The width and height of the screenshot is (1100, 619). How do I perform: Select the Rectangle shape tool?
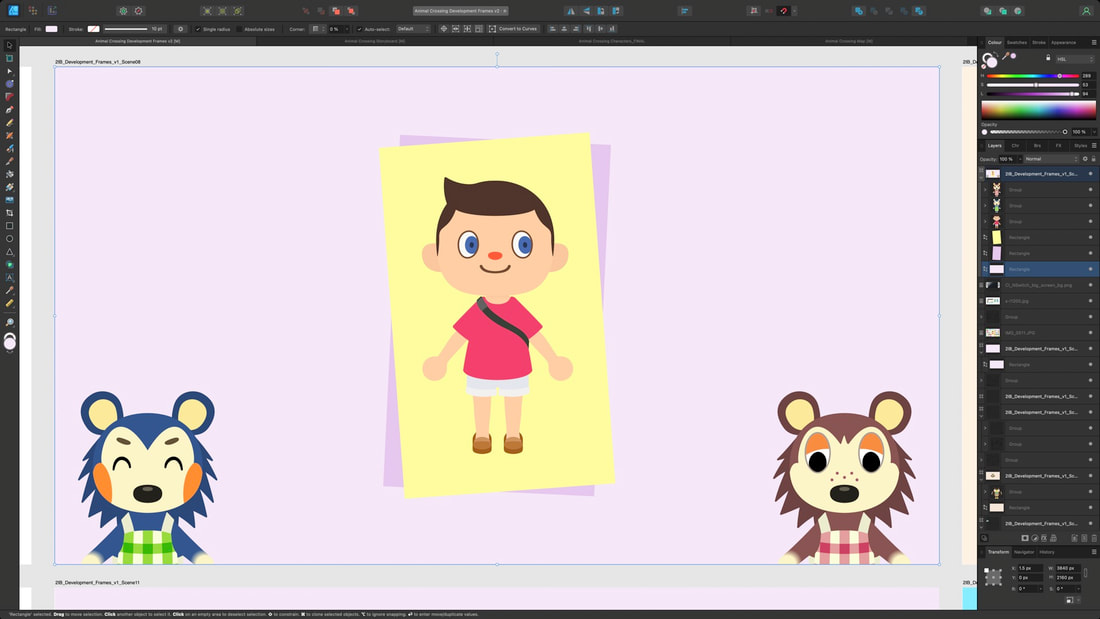click(x=9, y=226)
